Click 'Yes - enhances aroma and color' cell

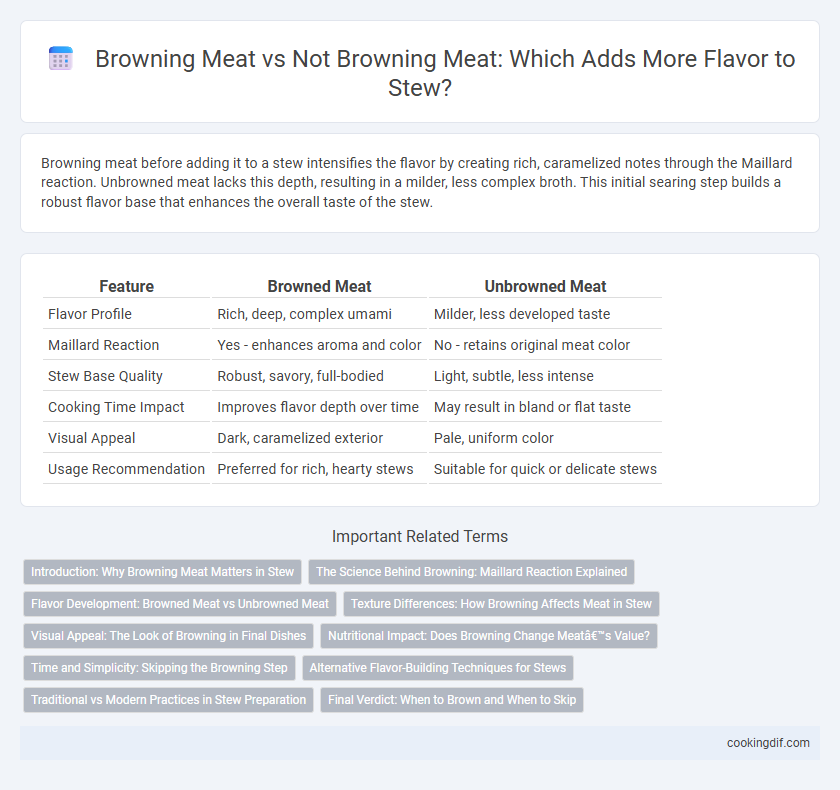(319, 345)
